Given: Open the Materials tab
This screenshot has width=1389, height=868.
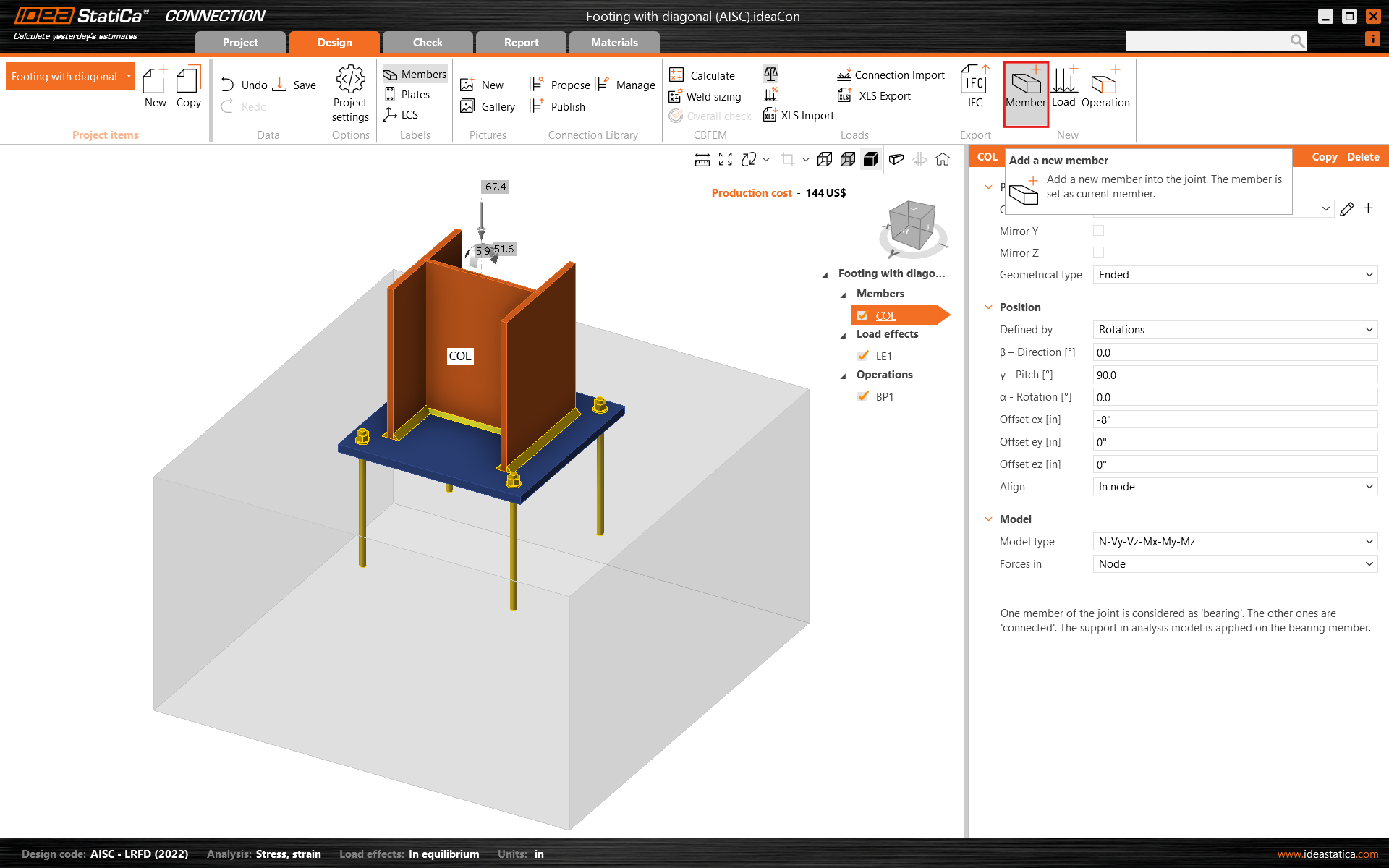Looking at the screenshot, I should point(613,42).
